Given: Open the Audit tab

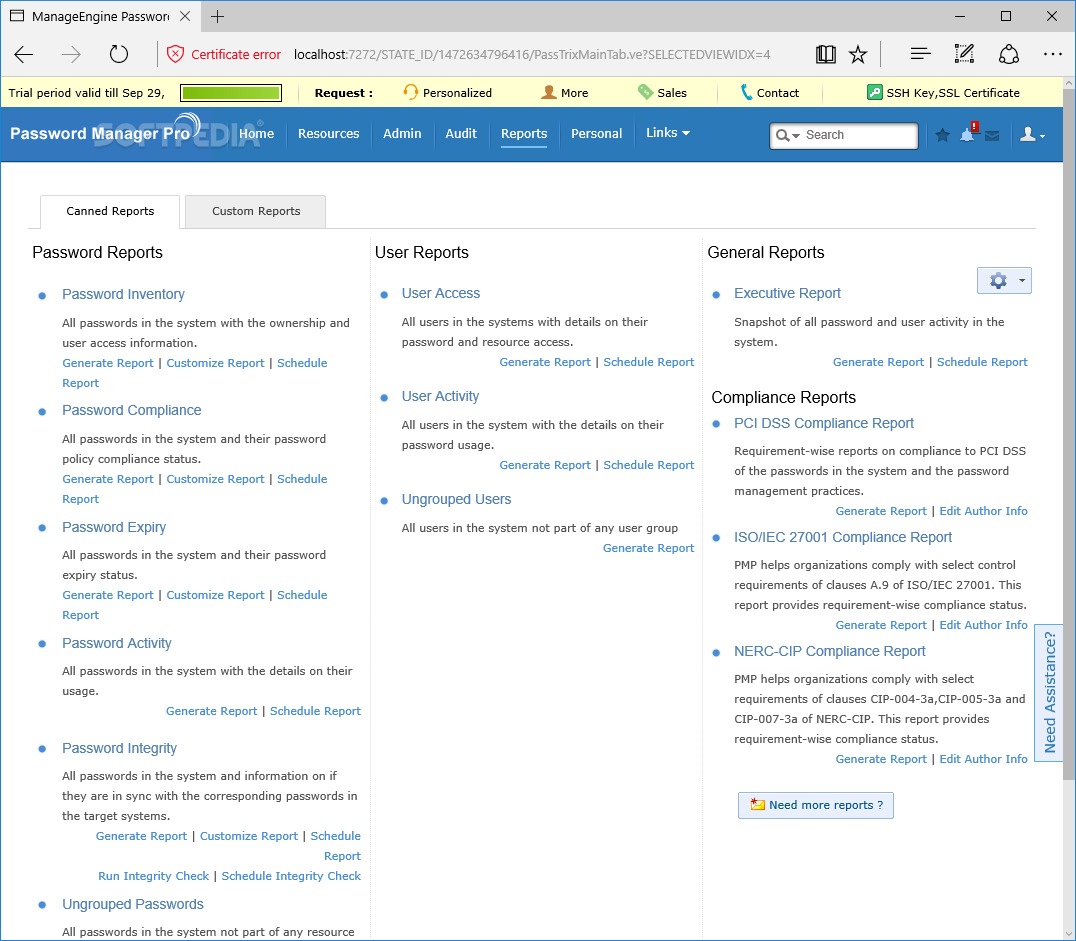Looking at the screenshot, I should click(x=460, y=134).
